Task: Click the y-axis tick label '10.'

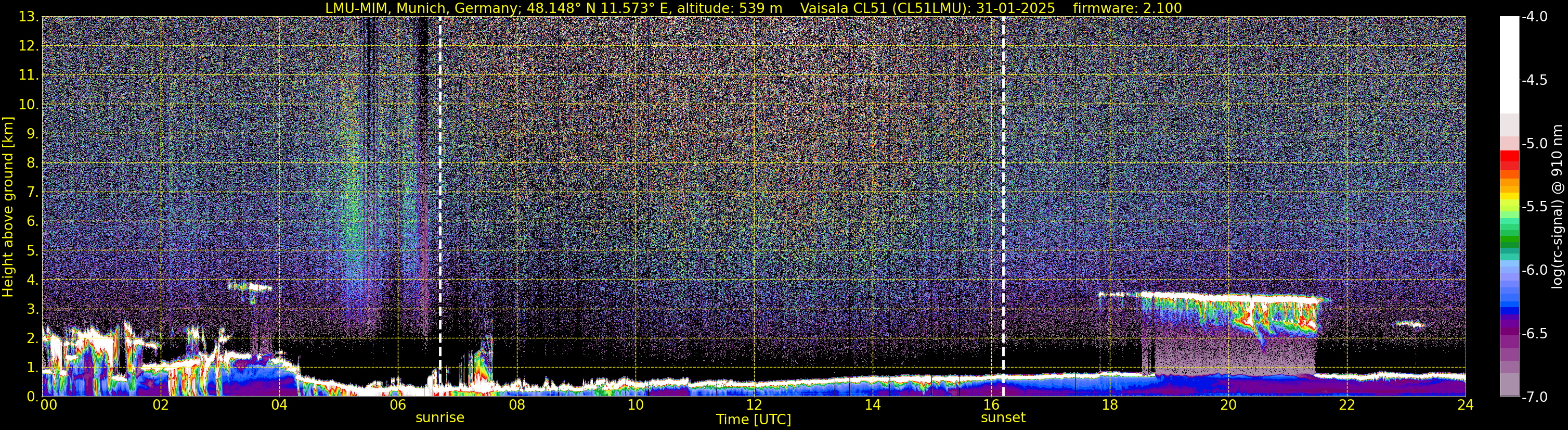Action: tap(29, 104)
